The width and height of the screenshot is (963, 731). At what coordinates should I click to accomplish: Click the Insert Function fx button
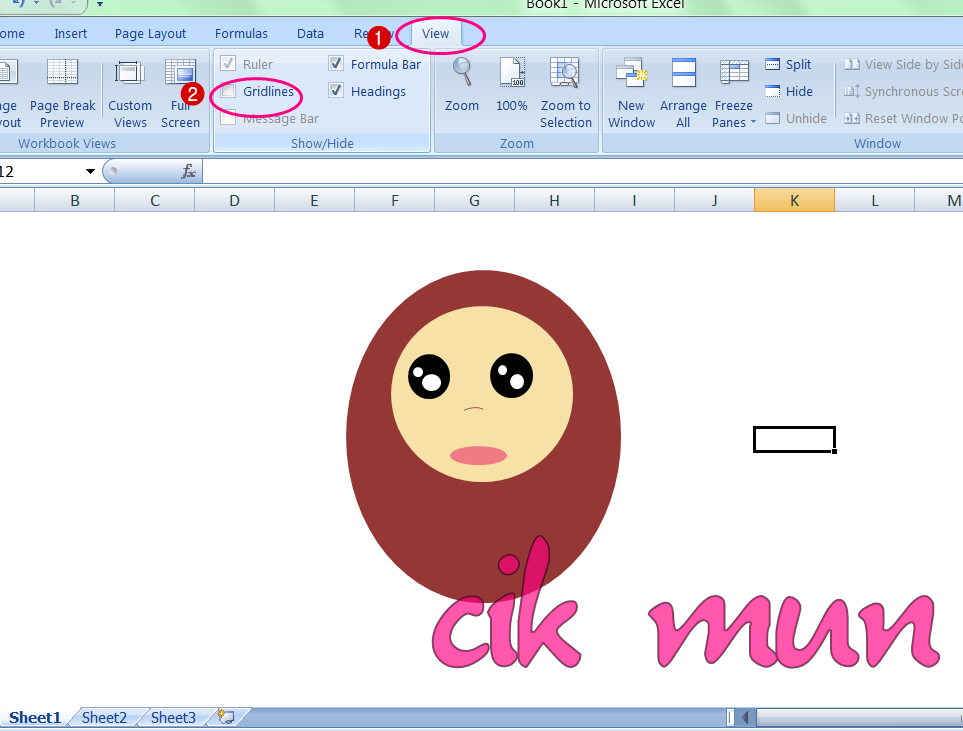click(x=187, y=171)
